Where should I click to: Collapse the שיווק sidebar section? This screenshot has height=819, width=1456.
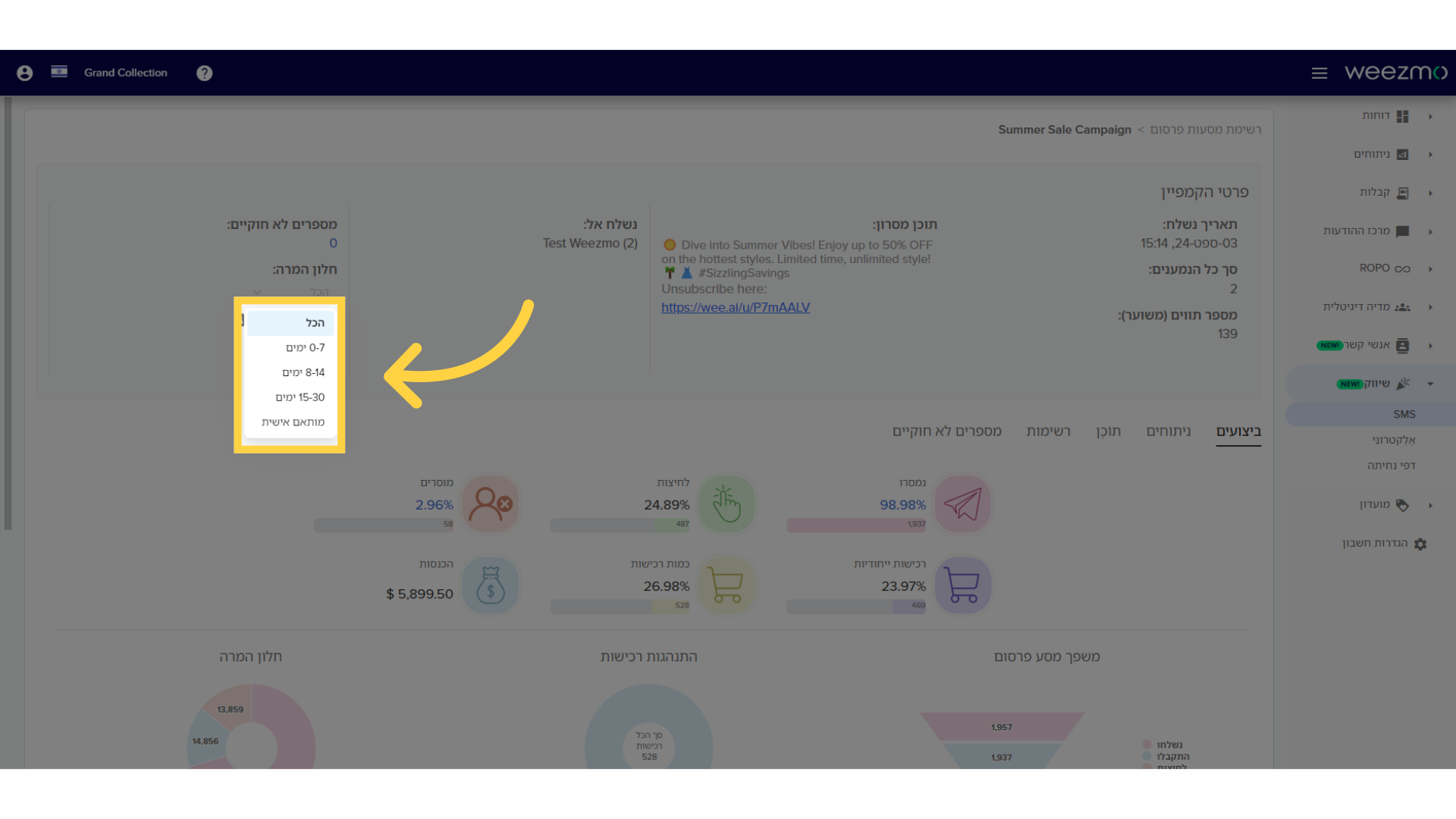pyautogui.click(x=1430, y=384)
